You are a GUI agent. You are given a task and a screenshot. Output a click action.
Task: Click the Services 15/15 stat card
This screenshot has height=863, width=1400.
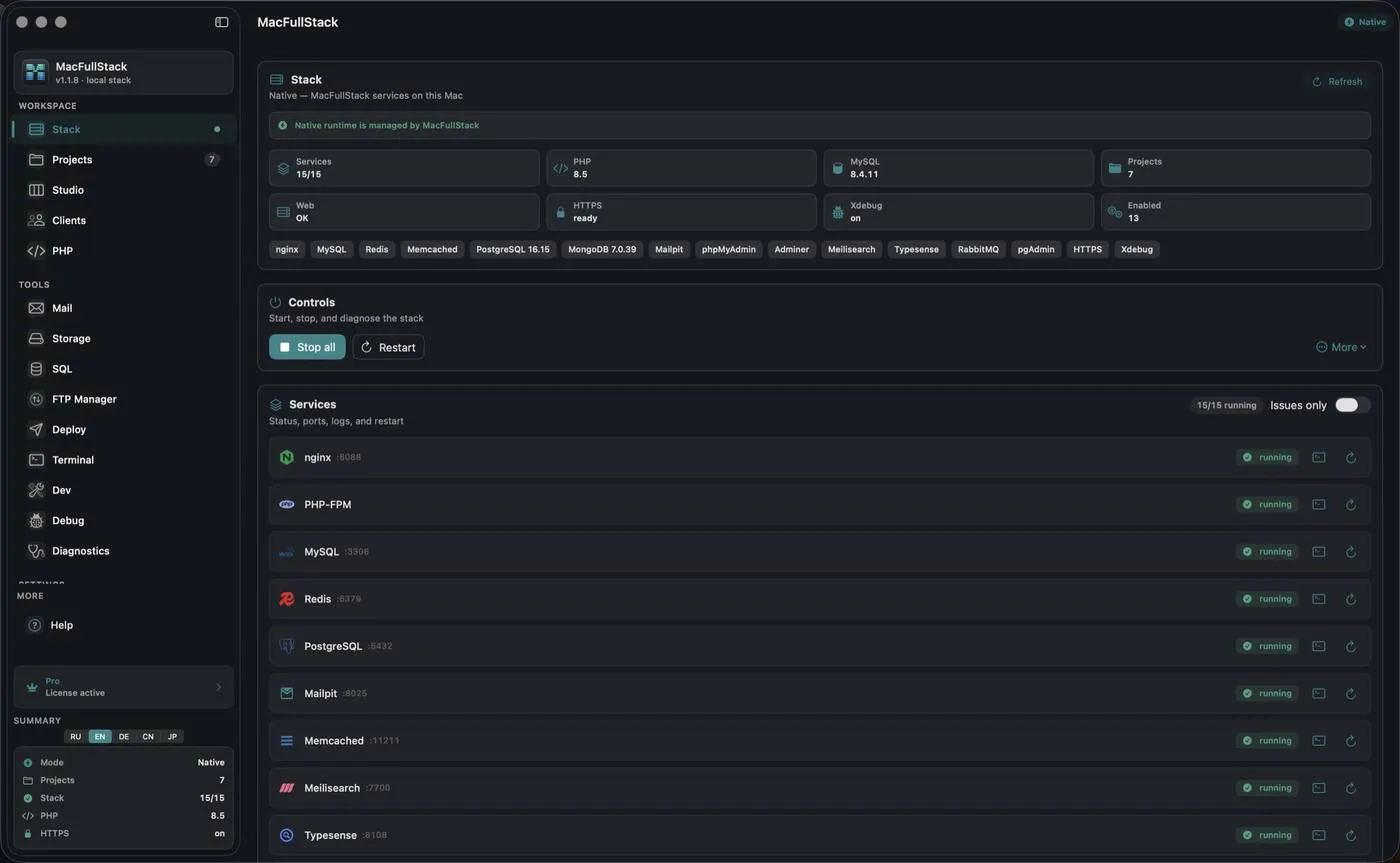point(404,168)
